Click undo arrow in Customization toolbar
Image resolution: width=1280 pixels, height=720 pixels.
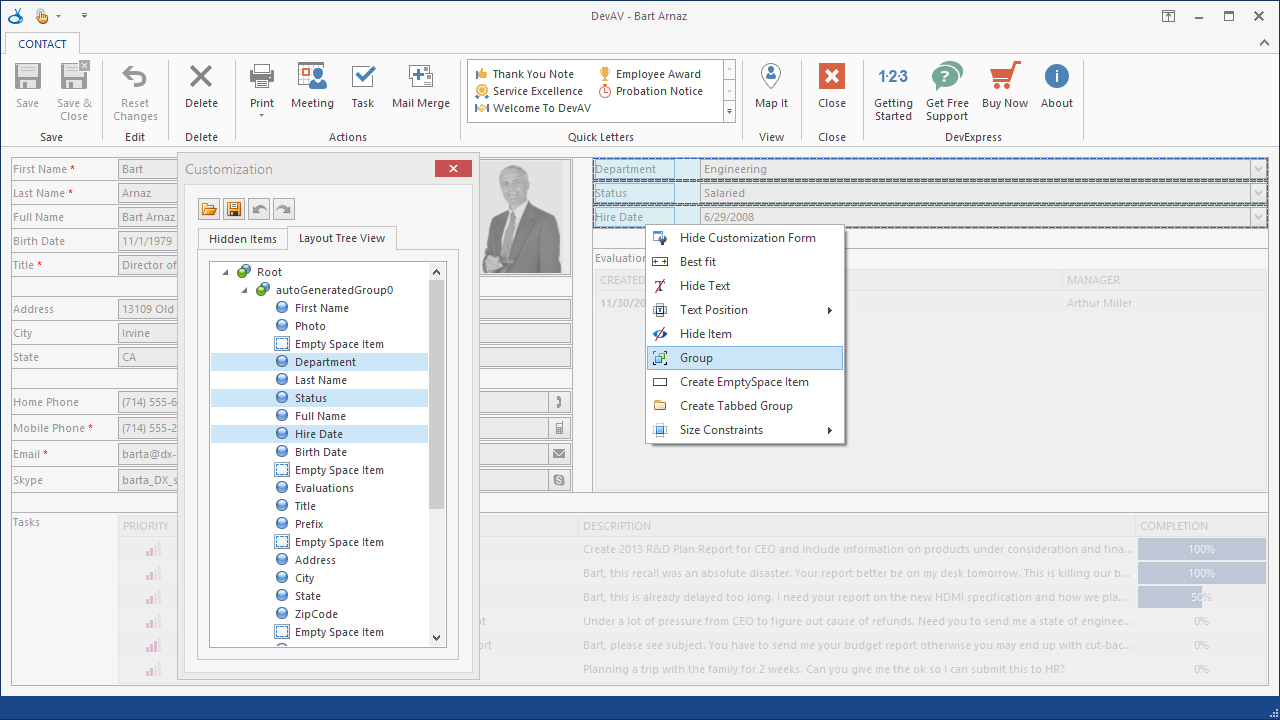[260, 209]
